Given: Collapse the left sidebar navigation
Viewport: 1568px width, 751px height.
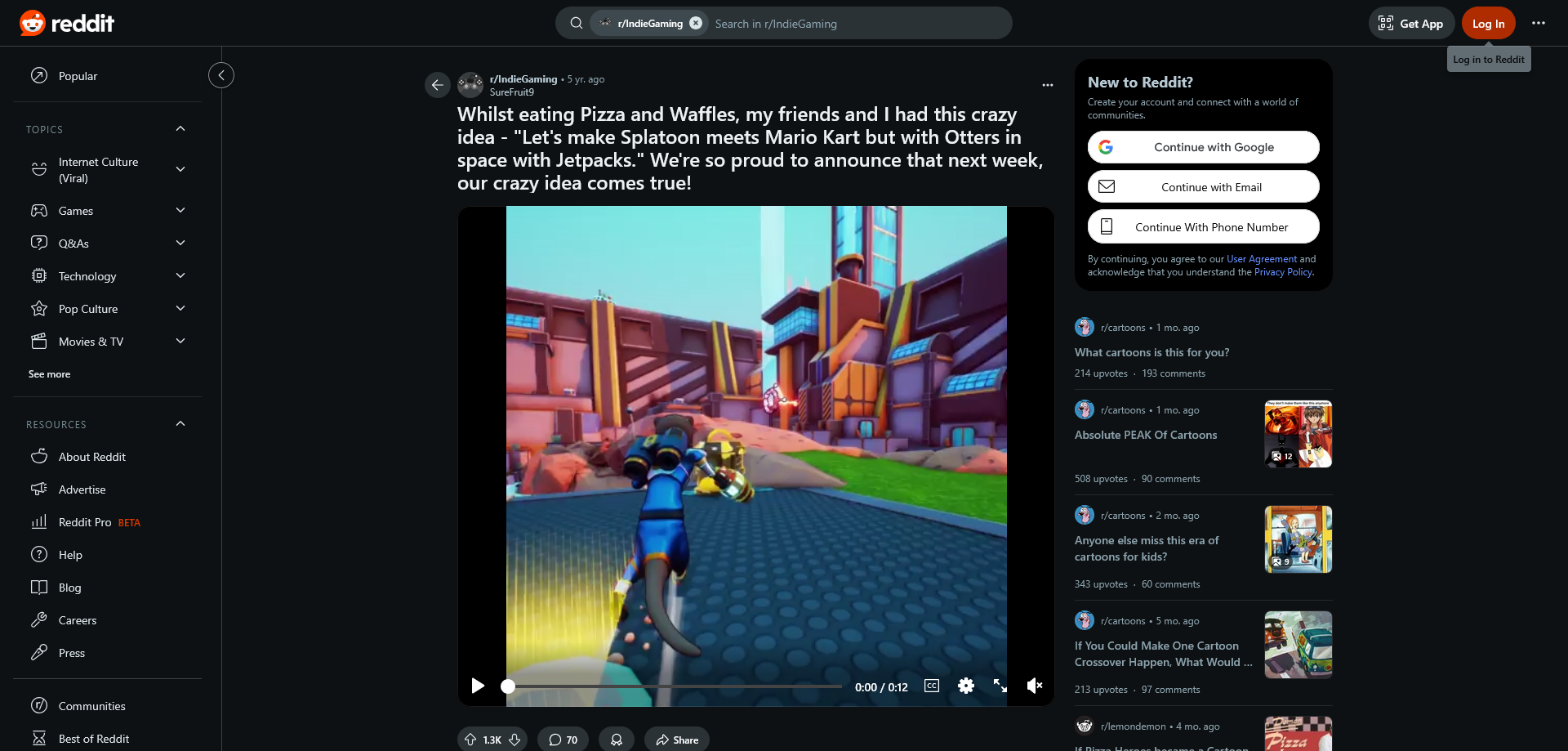Looking at the screenshot, I should 221,75.
